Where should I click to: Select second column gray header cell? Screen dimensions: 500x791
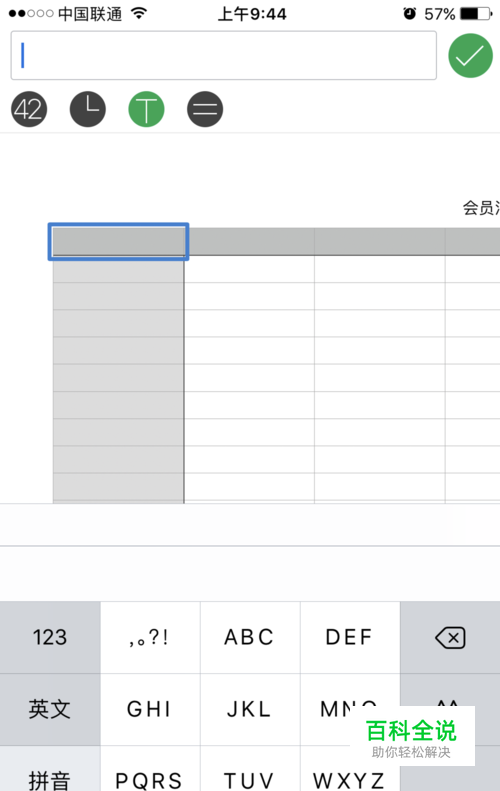pyautogui.click(x=249, y=242)
